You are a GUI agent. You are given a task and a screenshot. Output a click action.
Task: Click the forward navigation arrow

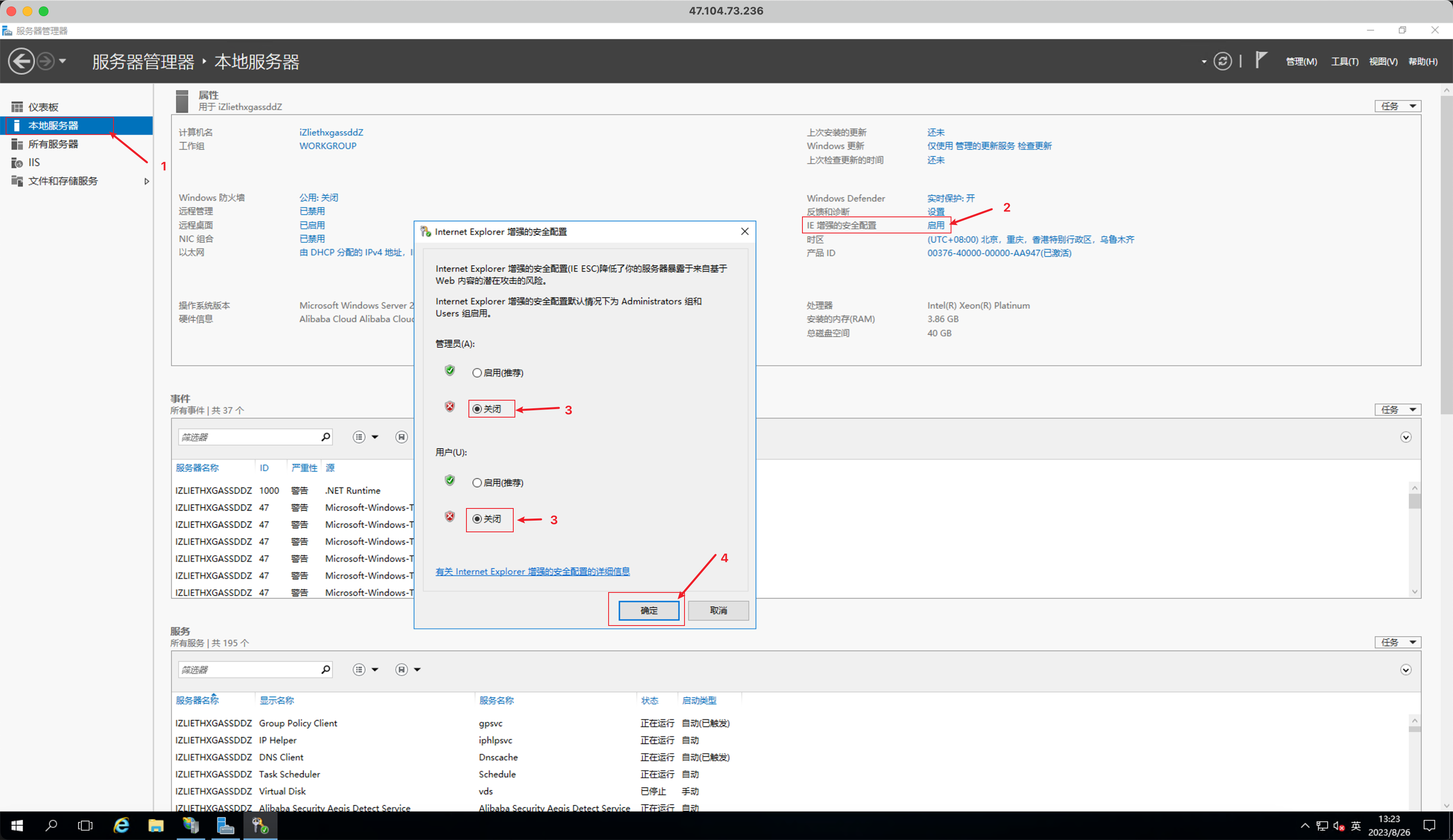(46, 61)
